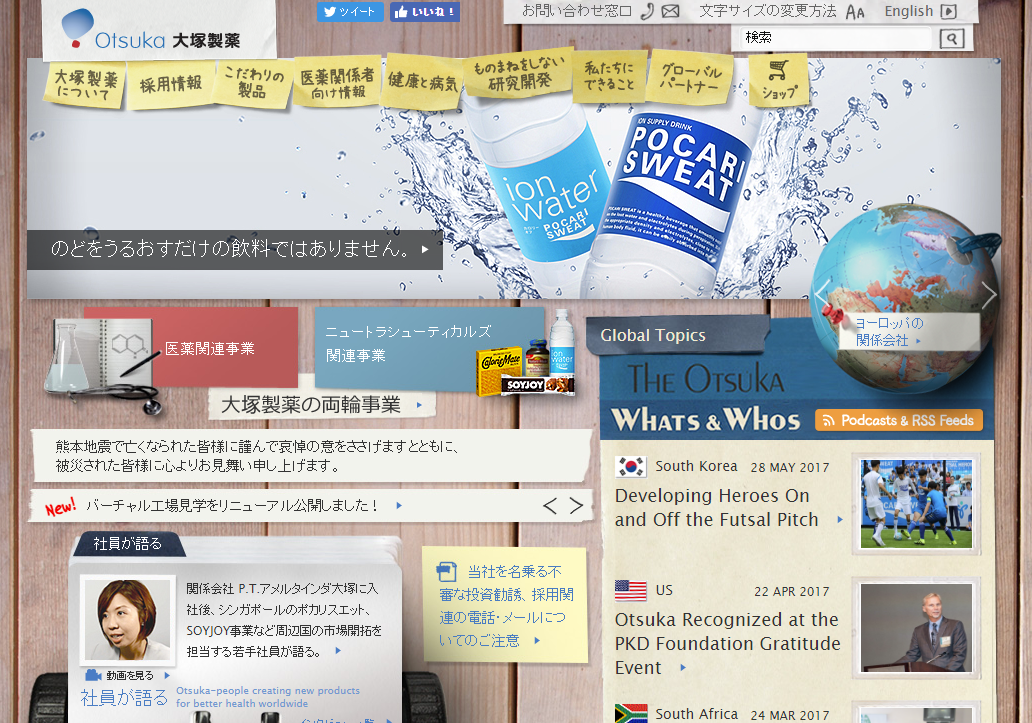
Task: Click the red New! badge
Action: [60, 507]
